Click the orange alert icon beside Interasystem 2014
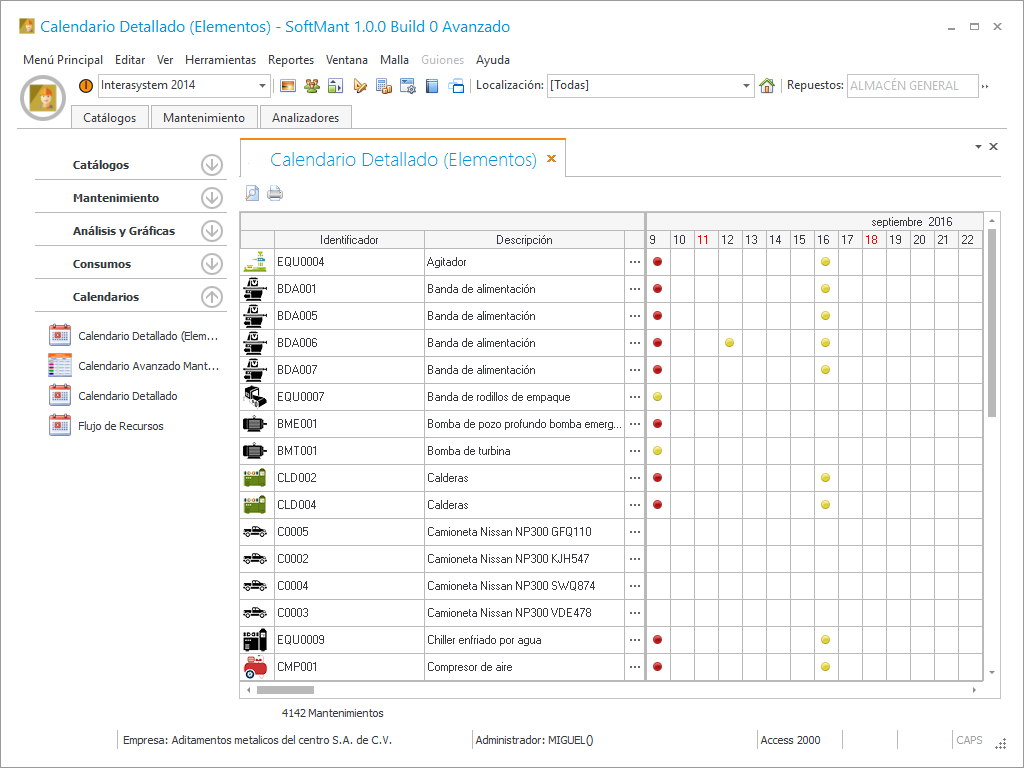 click(x=86, y=86)
